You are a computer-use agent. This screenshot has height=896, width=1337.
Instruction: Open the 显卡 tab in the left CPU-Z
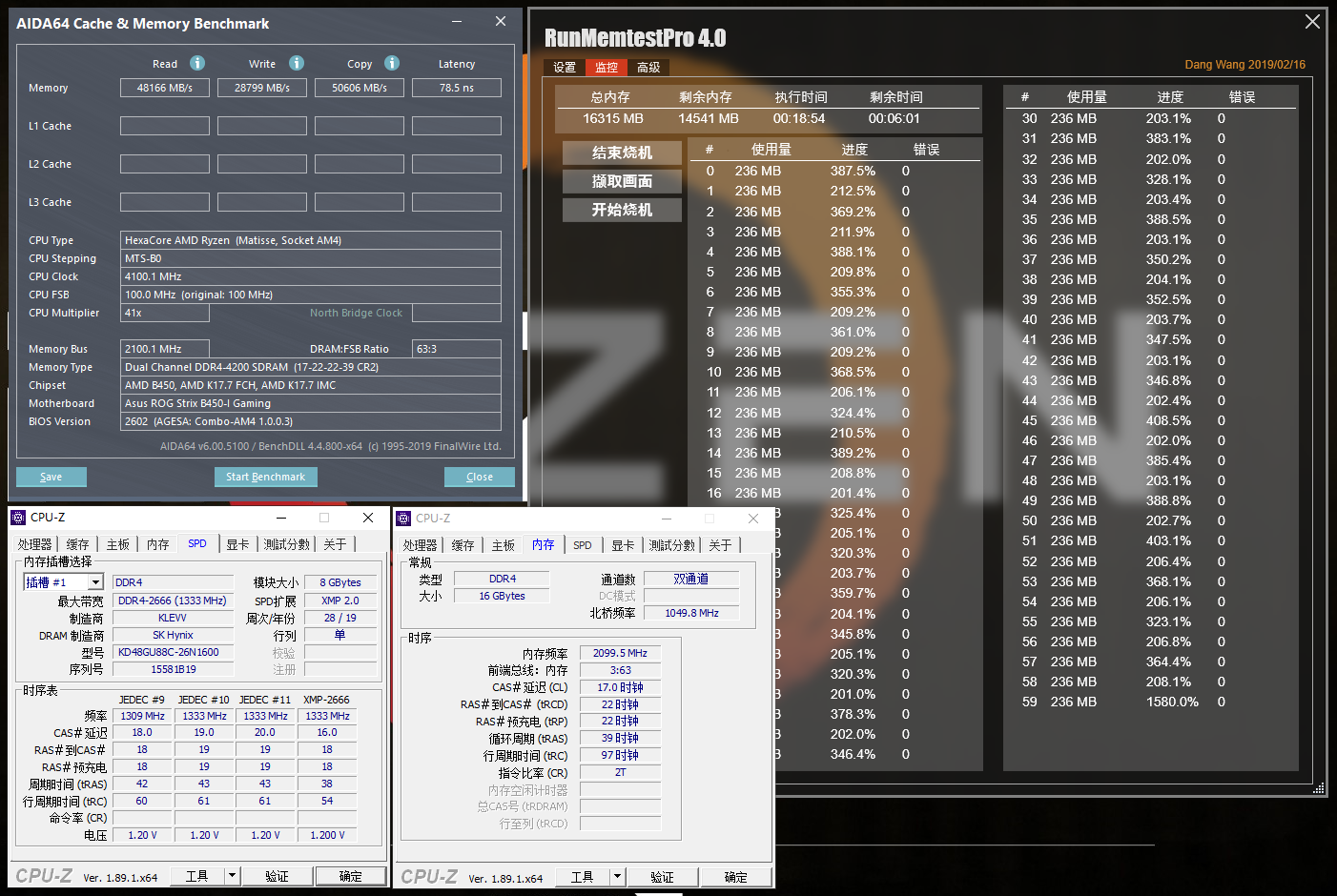pos(237,543)
